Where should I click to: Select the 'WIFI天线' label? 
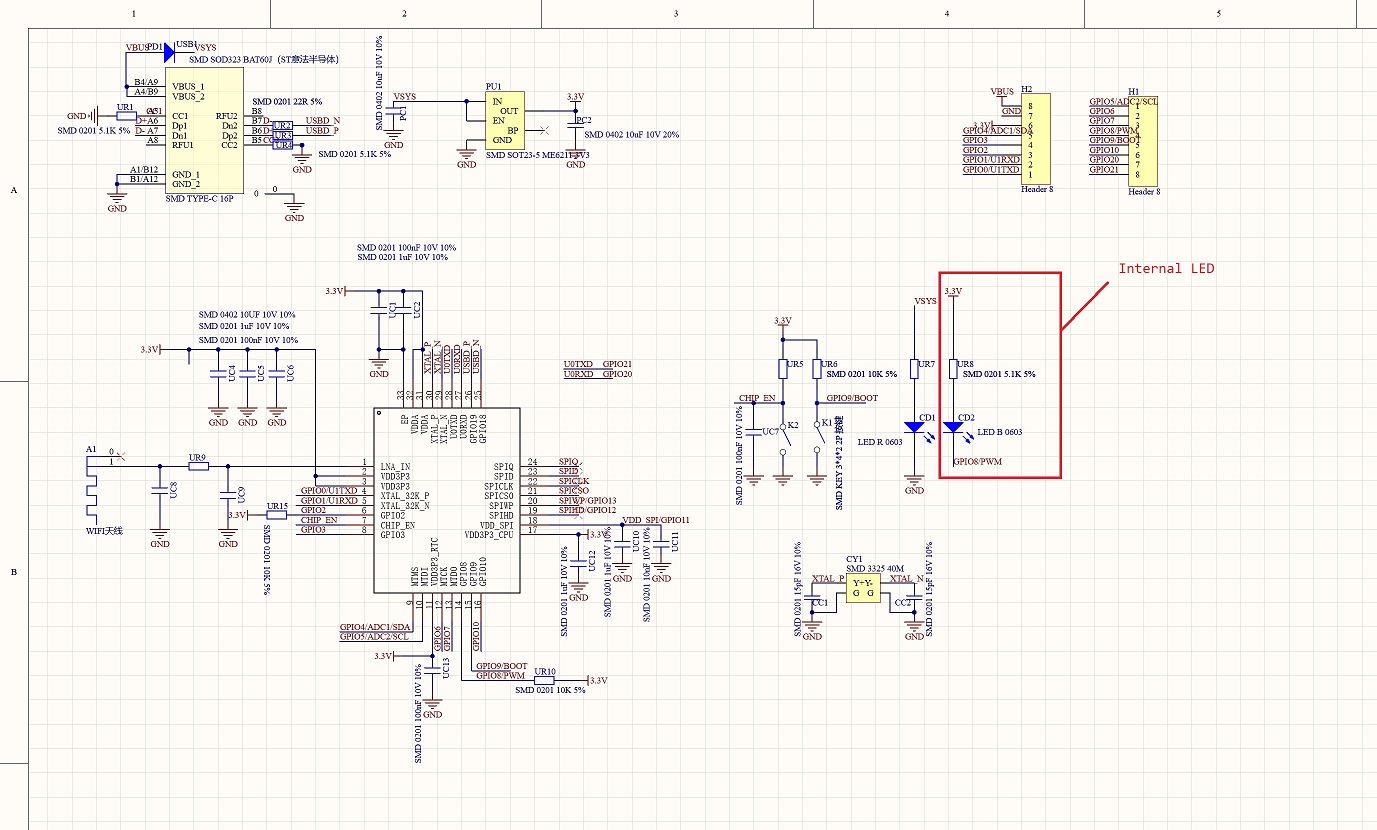pos(104,530)
